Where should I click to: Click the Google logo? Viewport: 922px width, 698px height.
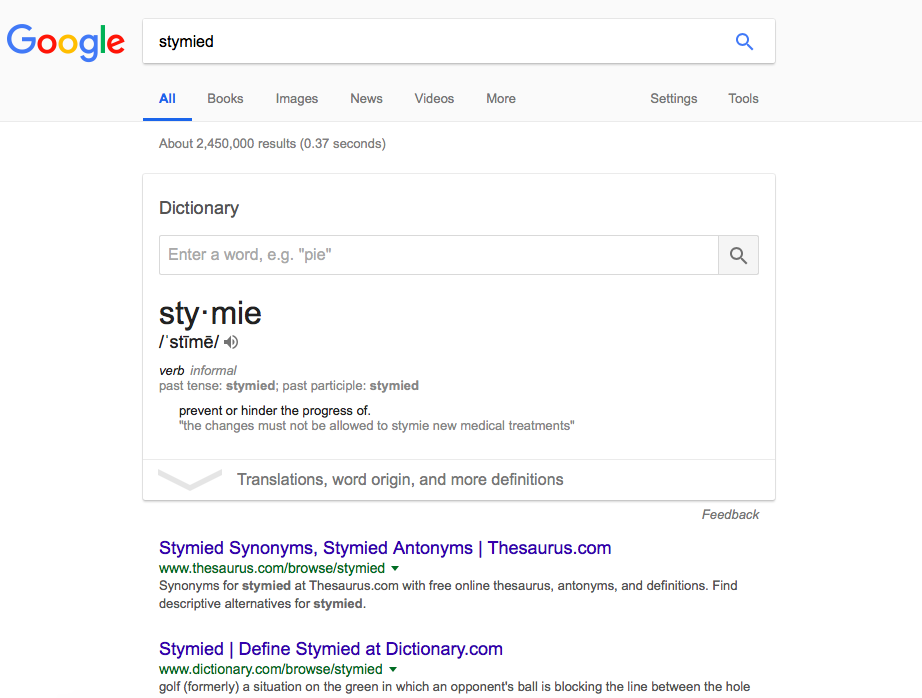tap(66, 42)
